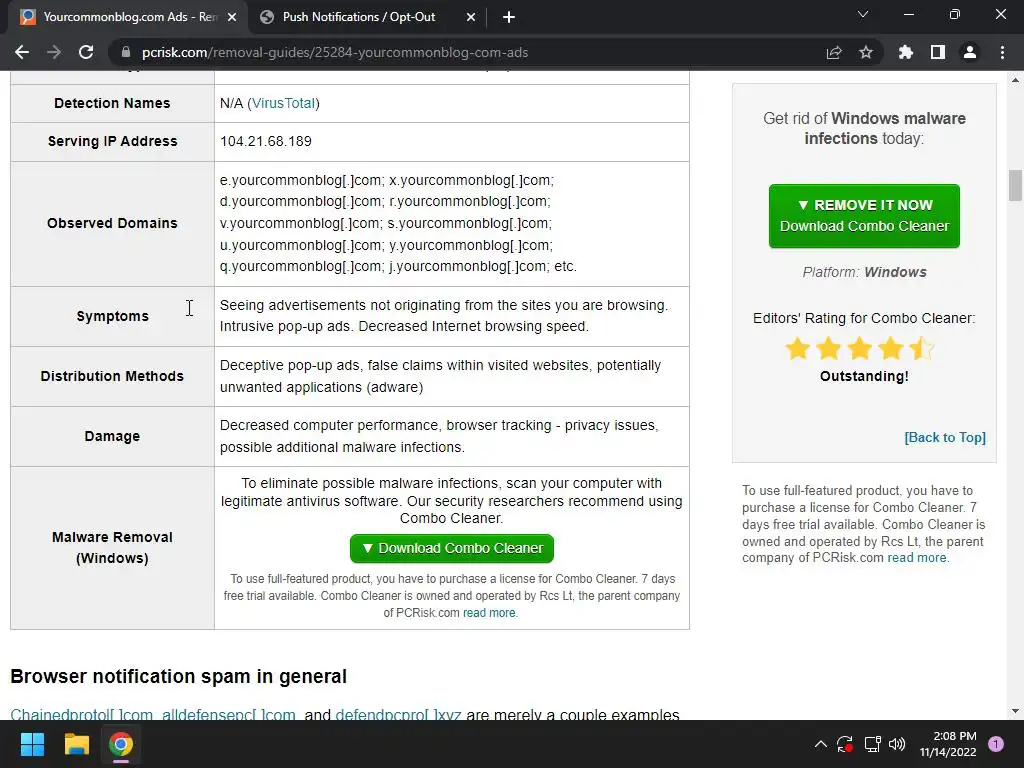Click the green Download Combo Cleaner button in the table
The height and width of the screenshot is (768, 1024).
point(452,549)
